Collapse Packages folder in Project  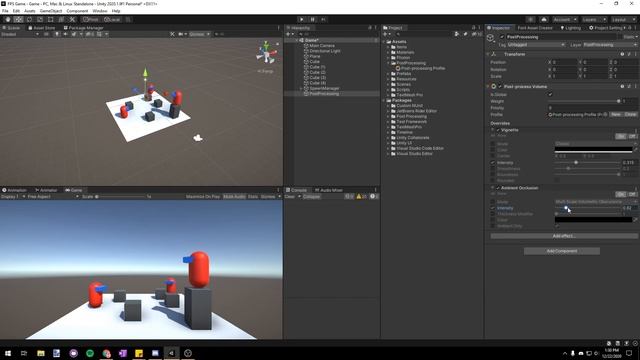pos(384,100)
